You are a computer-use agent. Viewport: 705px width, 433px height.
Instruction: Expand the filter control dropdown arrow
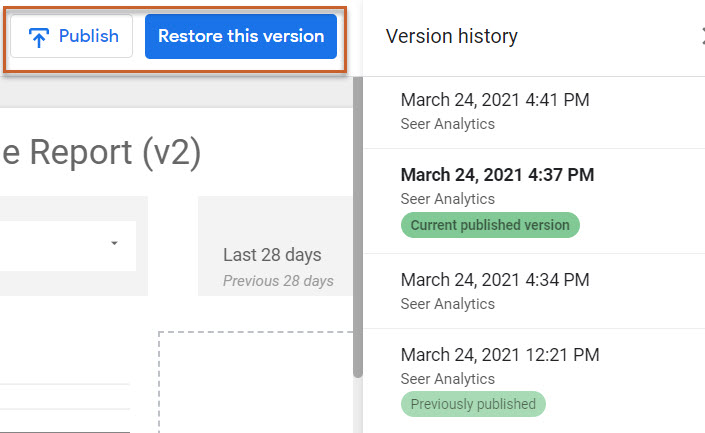[114, 243]
